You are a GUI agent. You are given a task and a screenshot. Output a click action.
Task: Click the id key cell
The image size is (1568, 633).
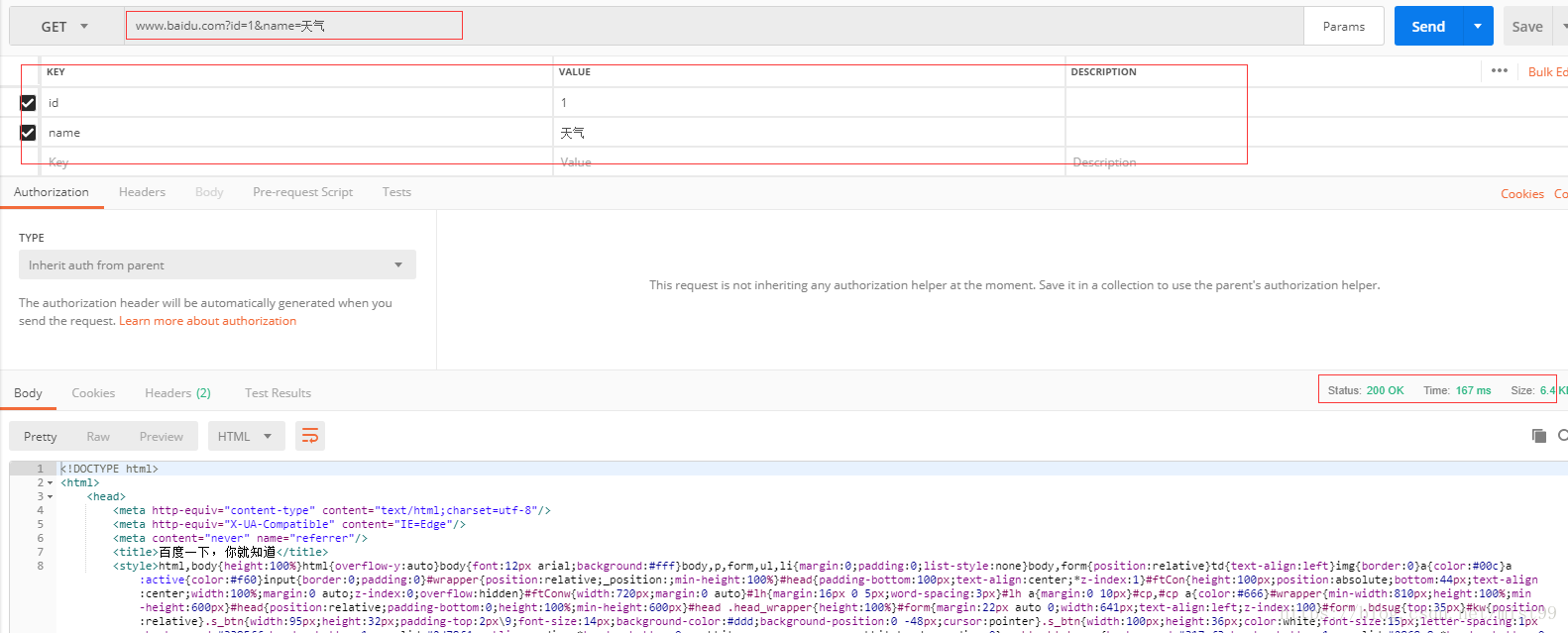coord(297,103)
